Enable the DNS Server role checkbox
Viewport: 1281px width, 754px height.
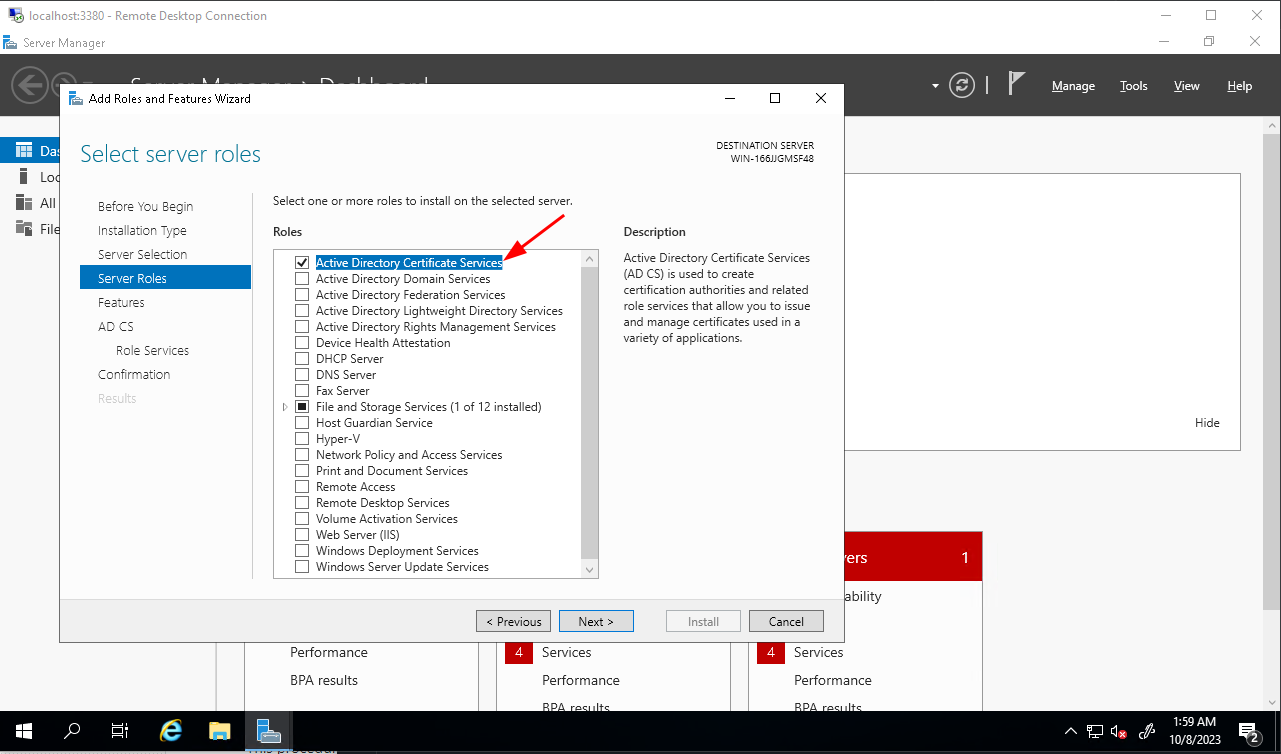302,375
